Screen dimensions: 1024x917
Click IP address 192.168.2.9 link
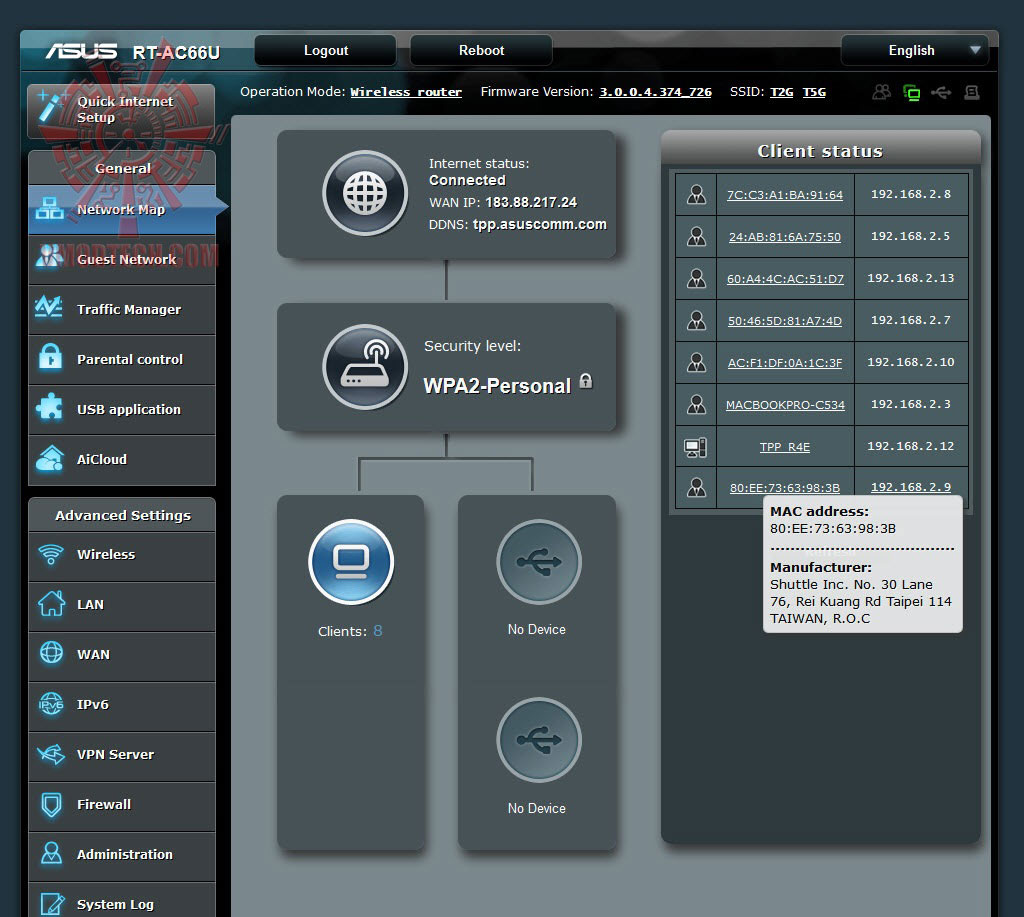[x=911, y=487]
